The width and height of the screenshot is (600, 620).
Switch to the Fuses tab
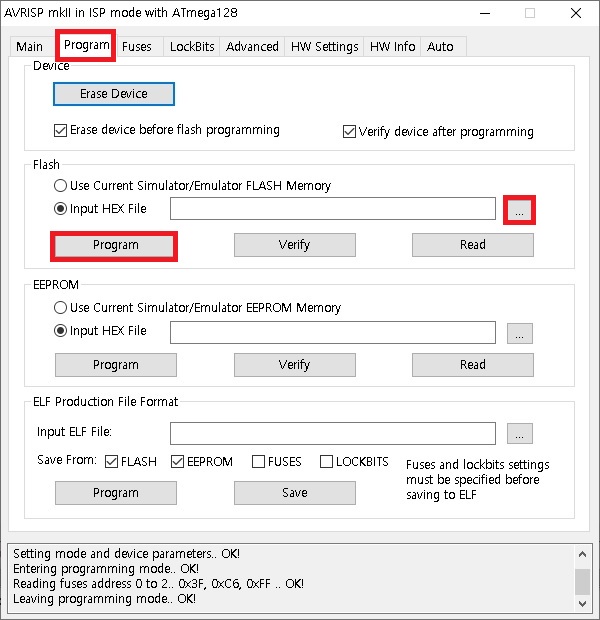(137, 47)
